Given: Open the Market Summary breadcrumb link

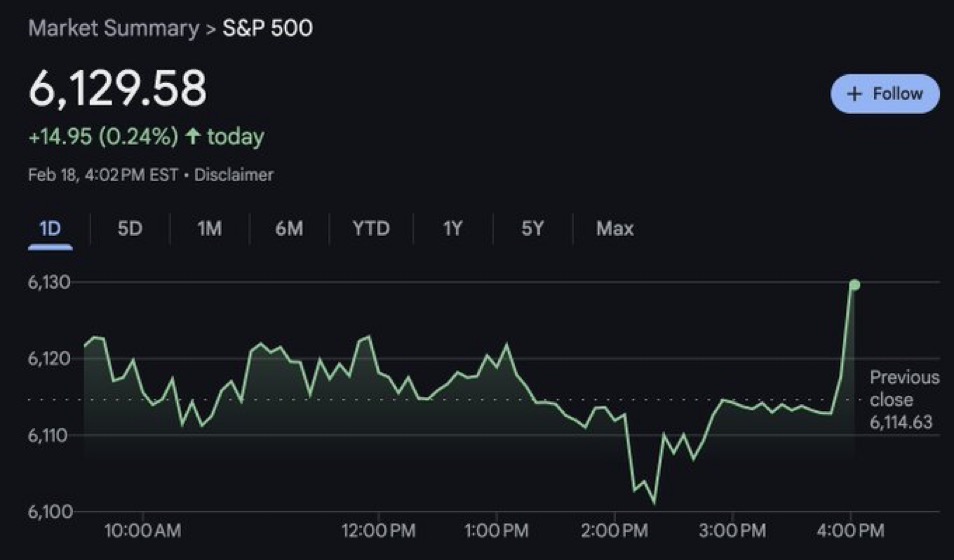Looking at the screenshot, I should click(114, 29).
